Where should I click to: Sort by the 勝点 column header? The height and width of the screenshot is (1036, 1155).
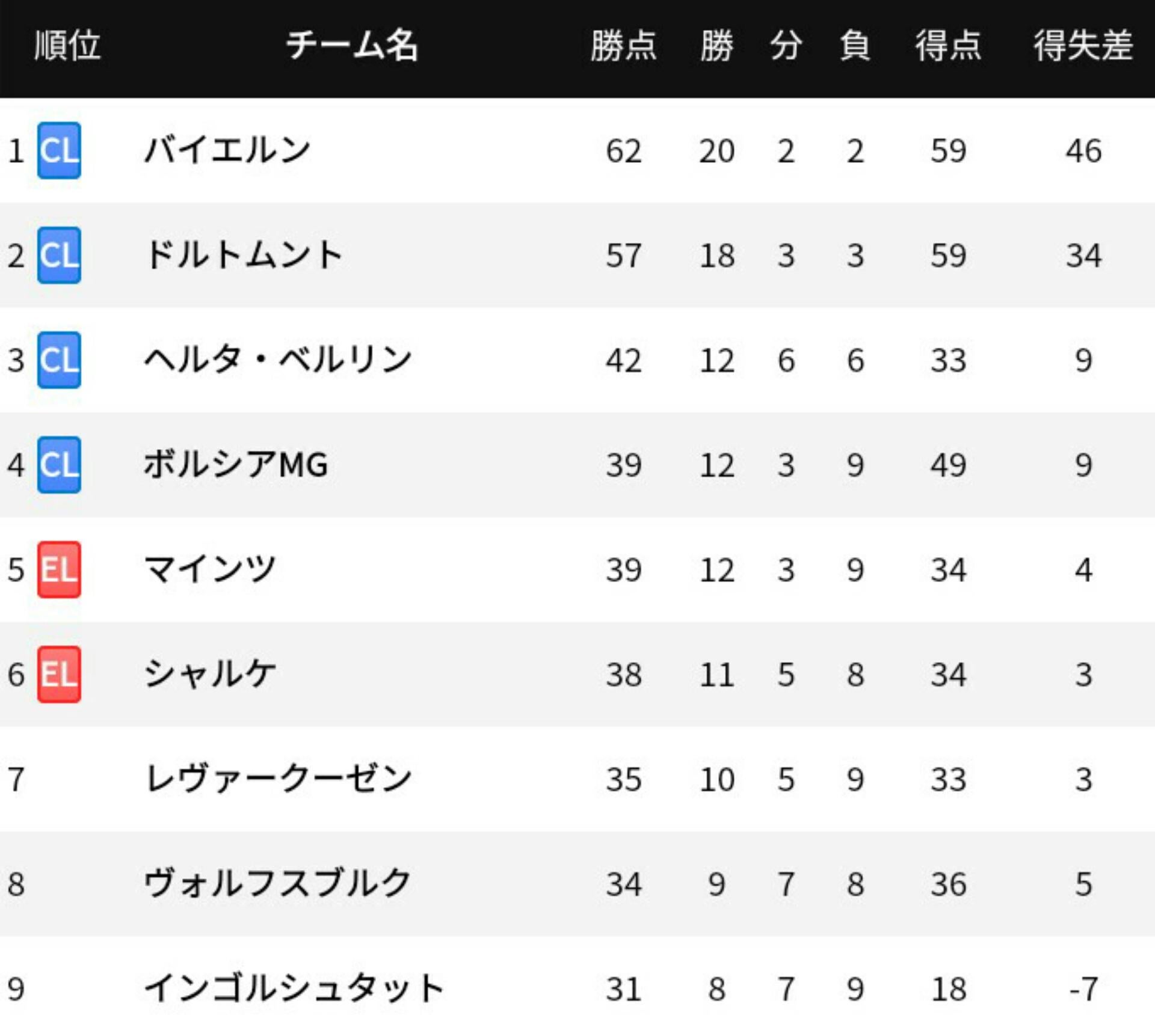click(623, 46)
